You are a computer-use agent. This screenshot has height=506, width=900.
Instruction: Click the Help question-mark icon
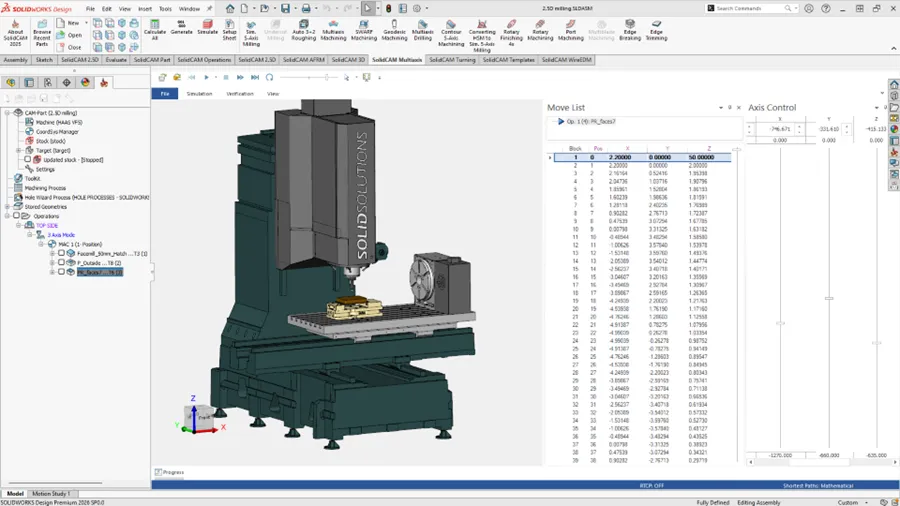click(x=825, y=9)
